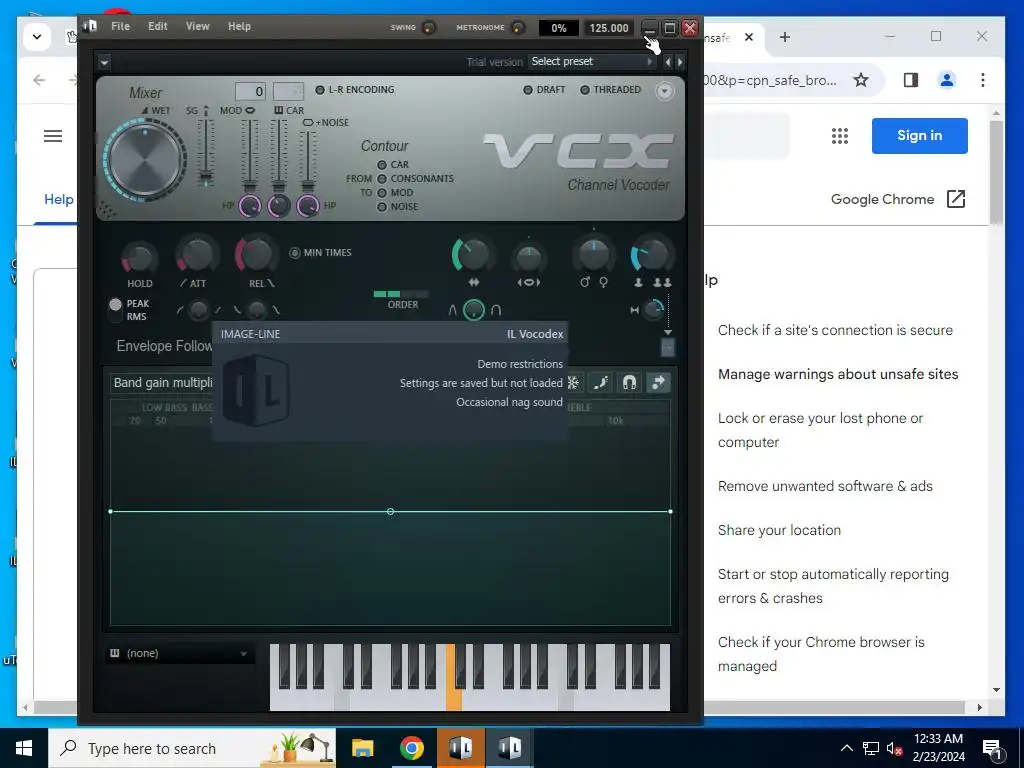Open the File menu in Vocodex
The image size is (1024, 768).
(x=120, y=26)
